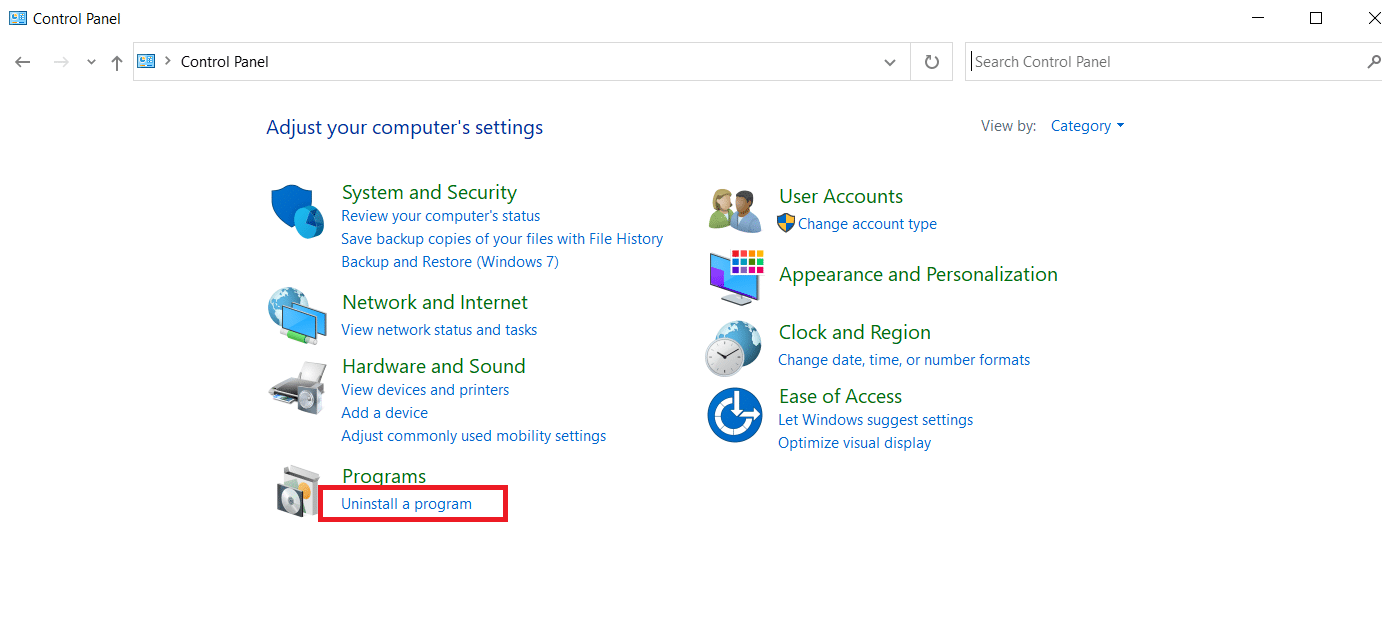Go back using the back arrow
Screen dimensions: 1382x634
23,62
